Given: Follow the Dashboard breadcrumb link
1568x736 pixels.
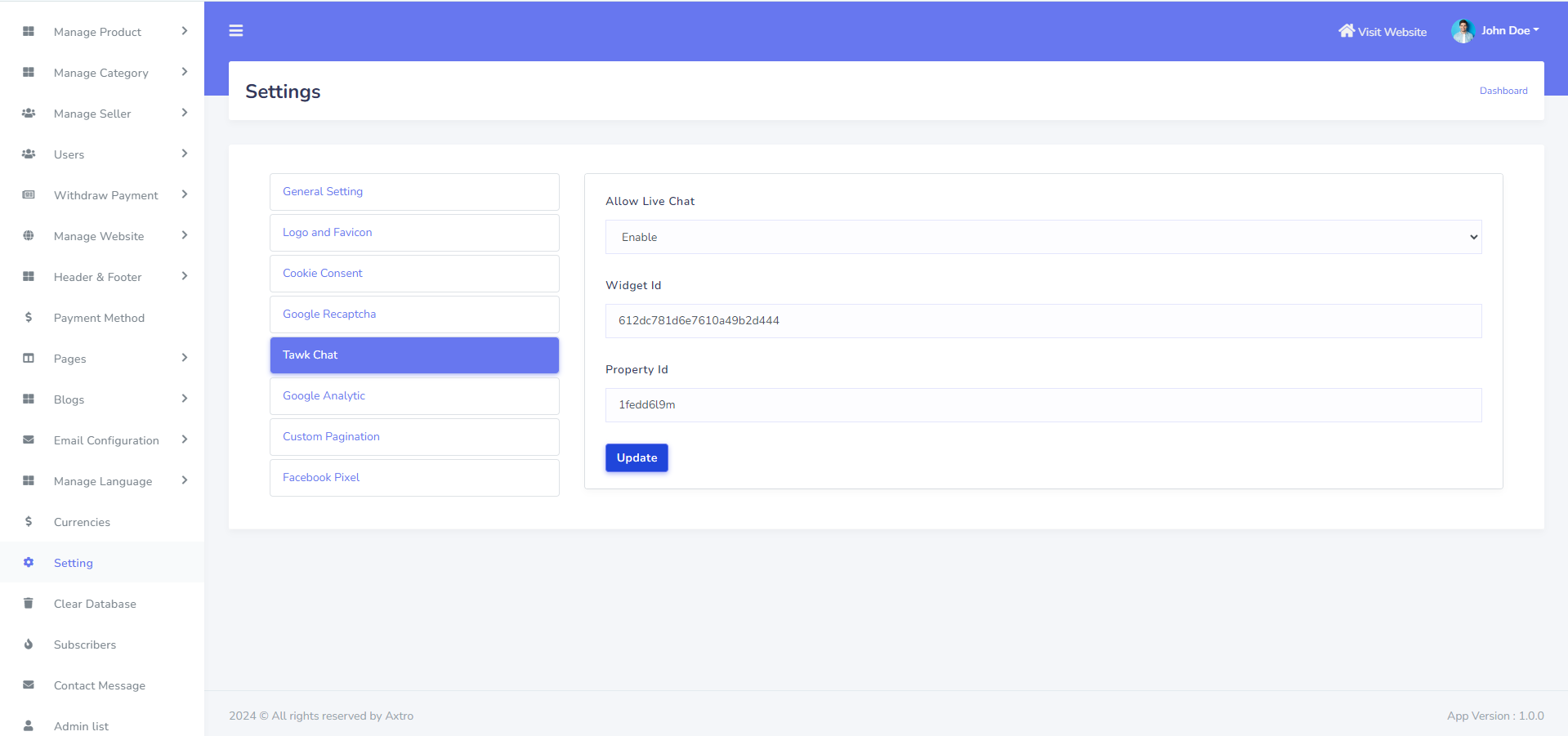Looking at the screenshot, I should 1503,91.
